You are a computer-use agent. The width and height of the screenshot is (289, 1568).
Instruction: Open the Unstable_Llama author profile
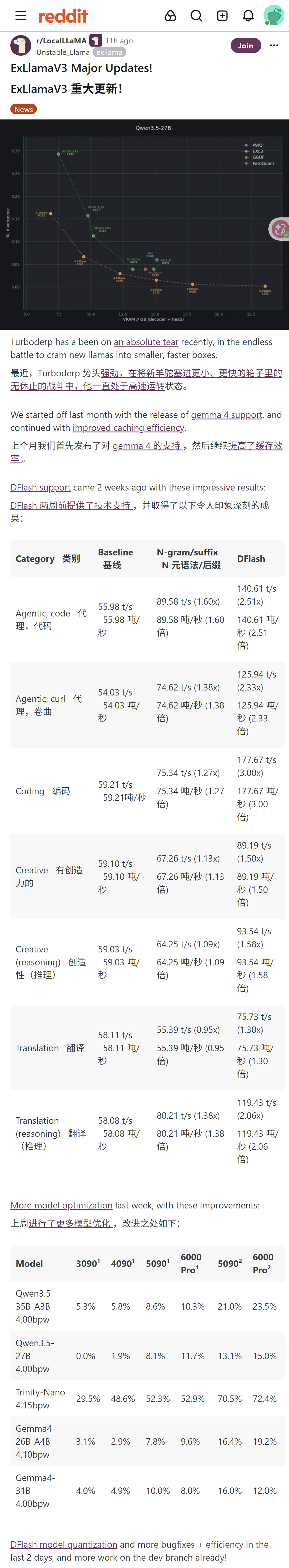point(63,52)
